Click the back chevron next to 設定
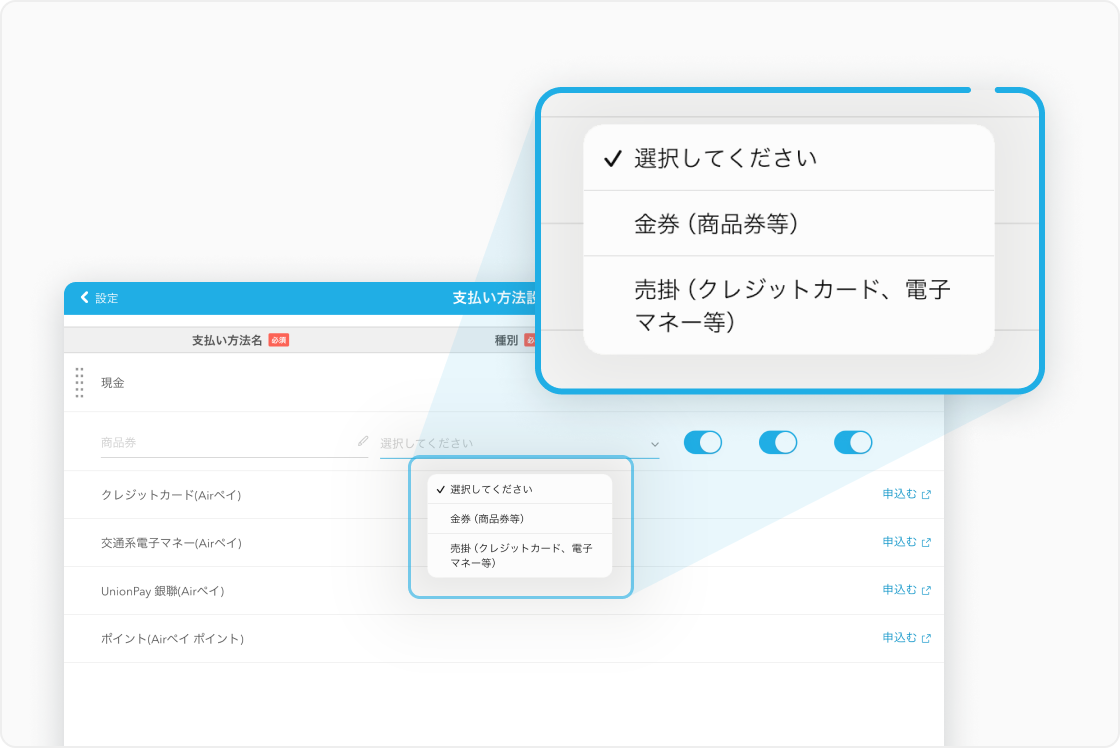Screen dimensions: 1120x748 (85, 297)
